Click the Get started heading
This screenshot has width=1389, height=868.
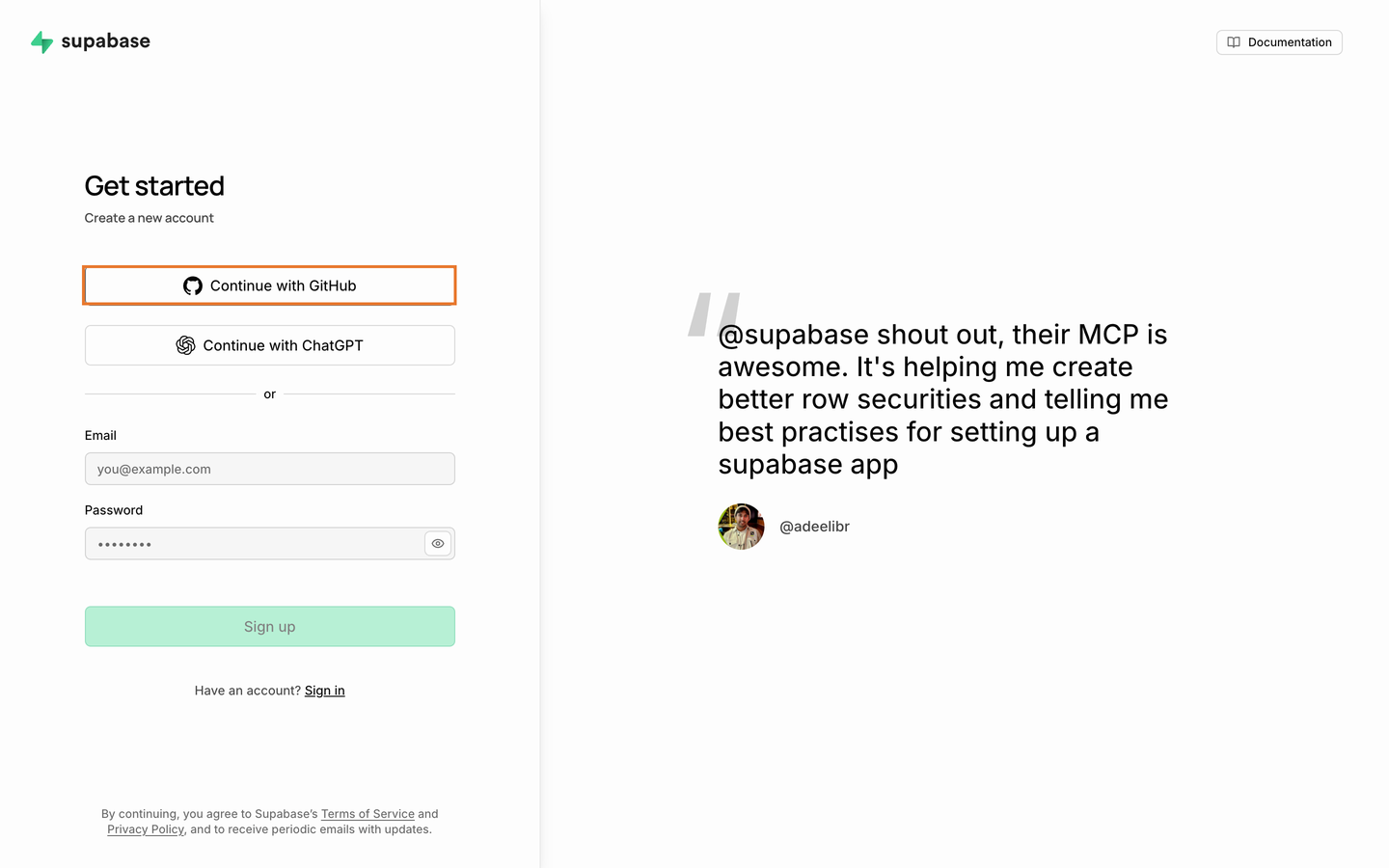tap(154, 185)
